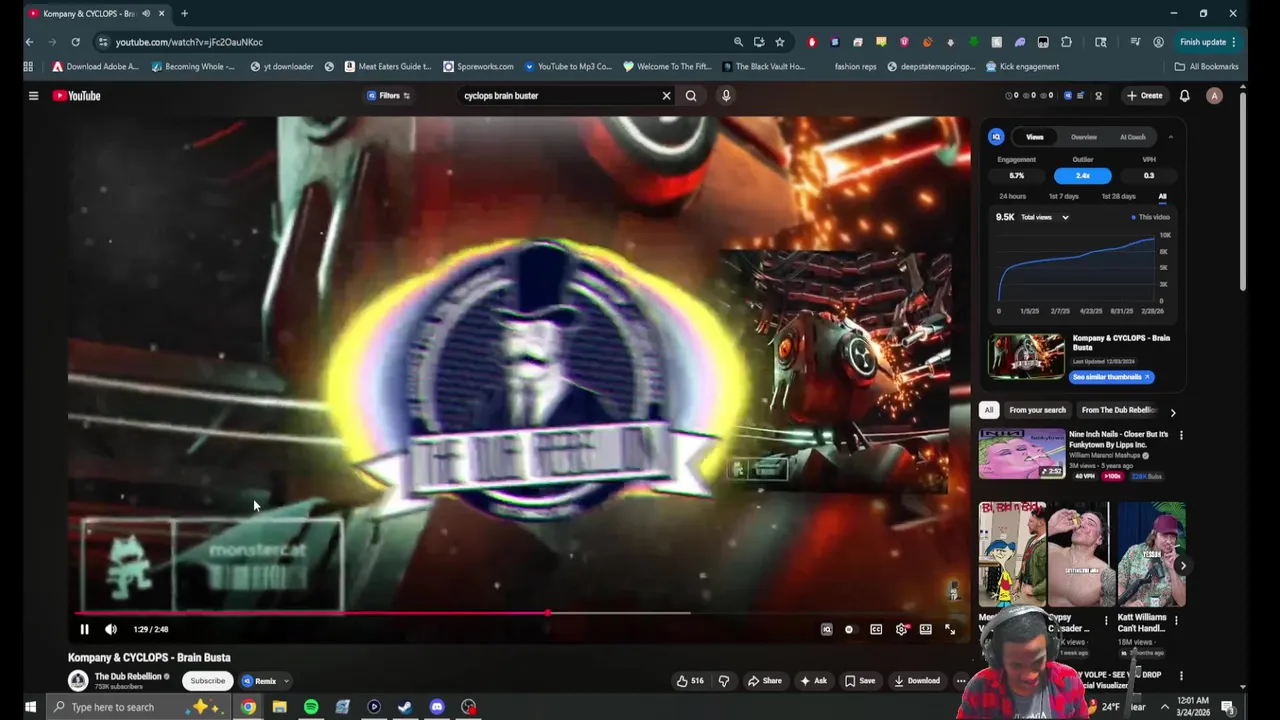The width and height of the screenshot is (1280, 720).
Task: Collapse the IQ panel with the chevron
Action: tap(1170, 137)
